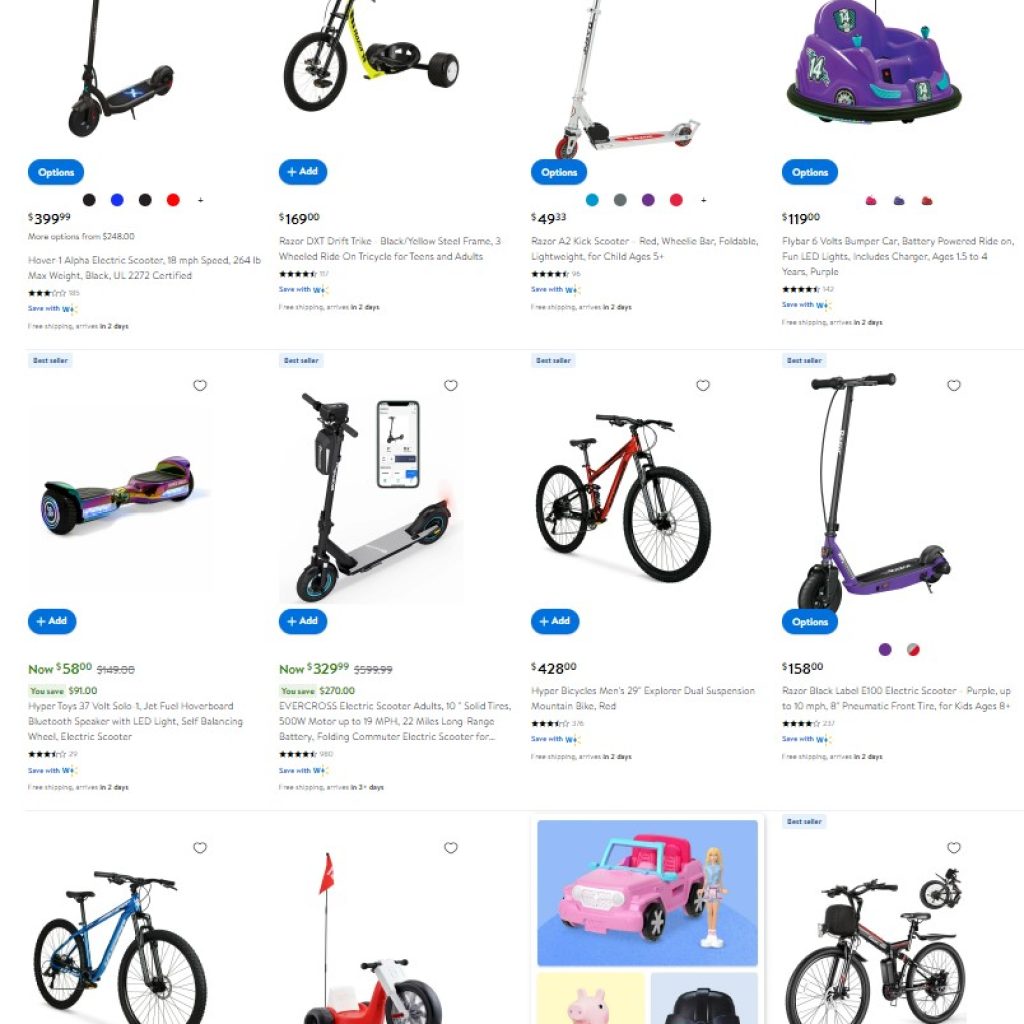Favorite the blue mountain bike with heart
Viewport: 1024px width, 1024px height.
coord(200,848)
